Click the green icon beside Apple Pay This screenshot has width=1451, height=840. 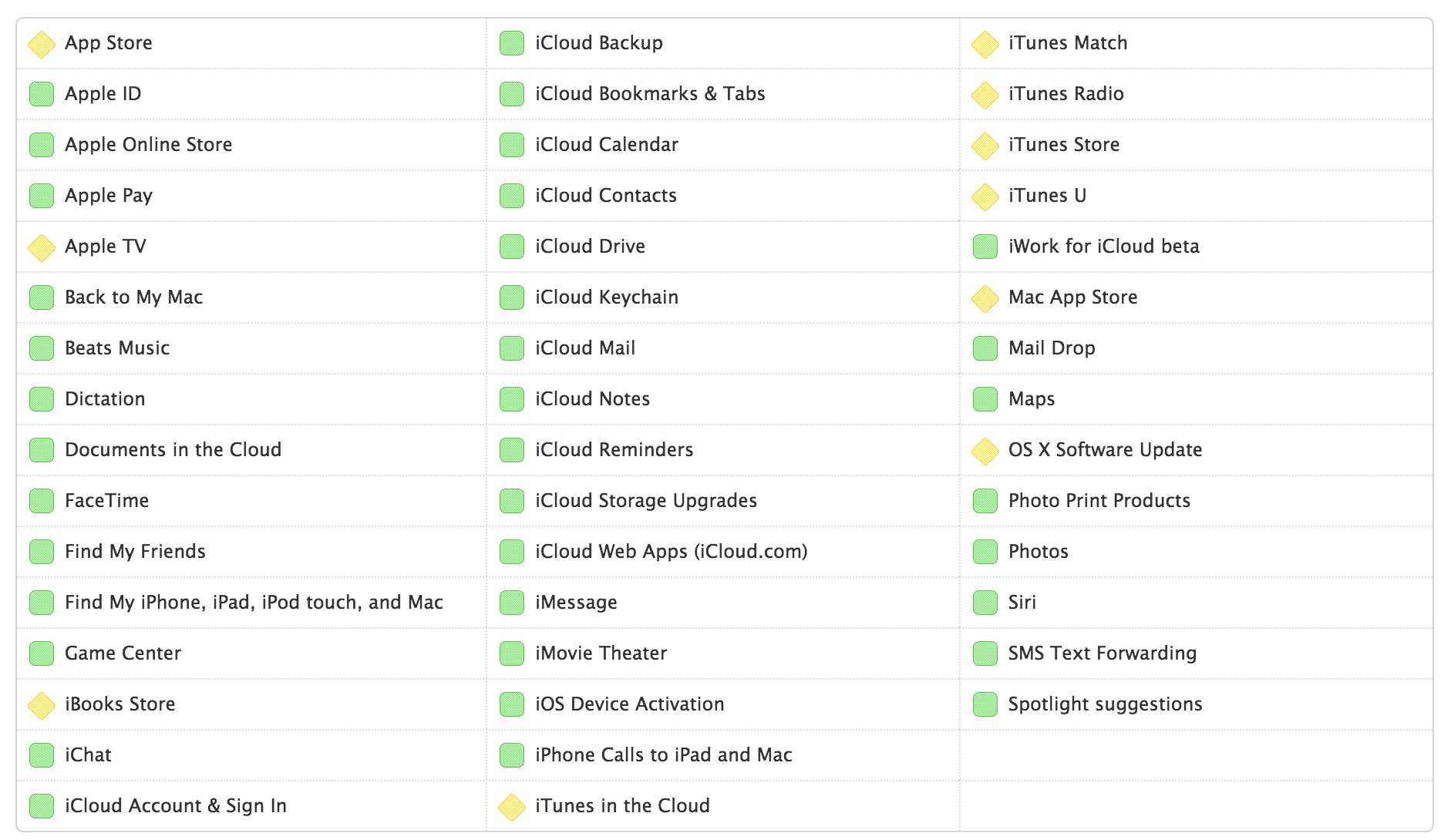tap(42, 197)
